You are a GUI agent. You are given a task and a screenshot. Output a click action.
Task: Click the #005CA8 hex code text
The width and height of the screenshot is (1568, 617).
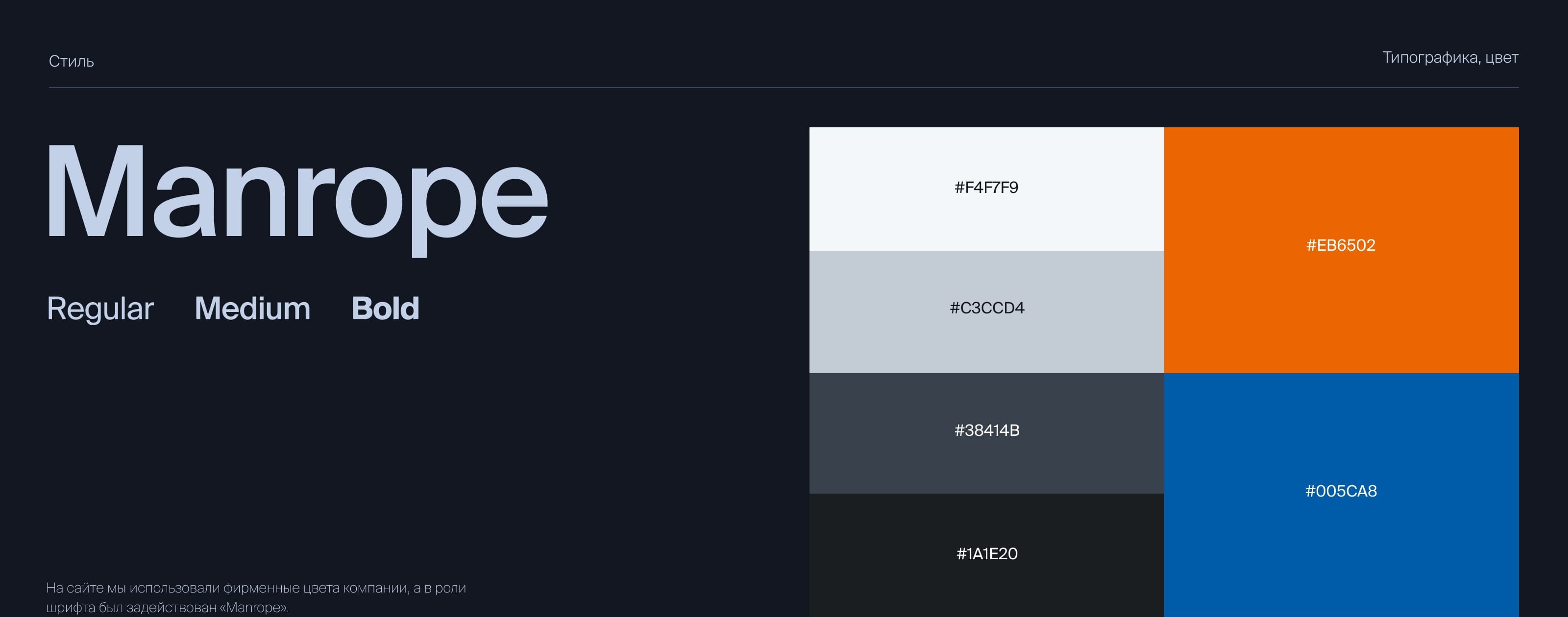click(1340, 491)
